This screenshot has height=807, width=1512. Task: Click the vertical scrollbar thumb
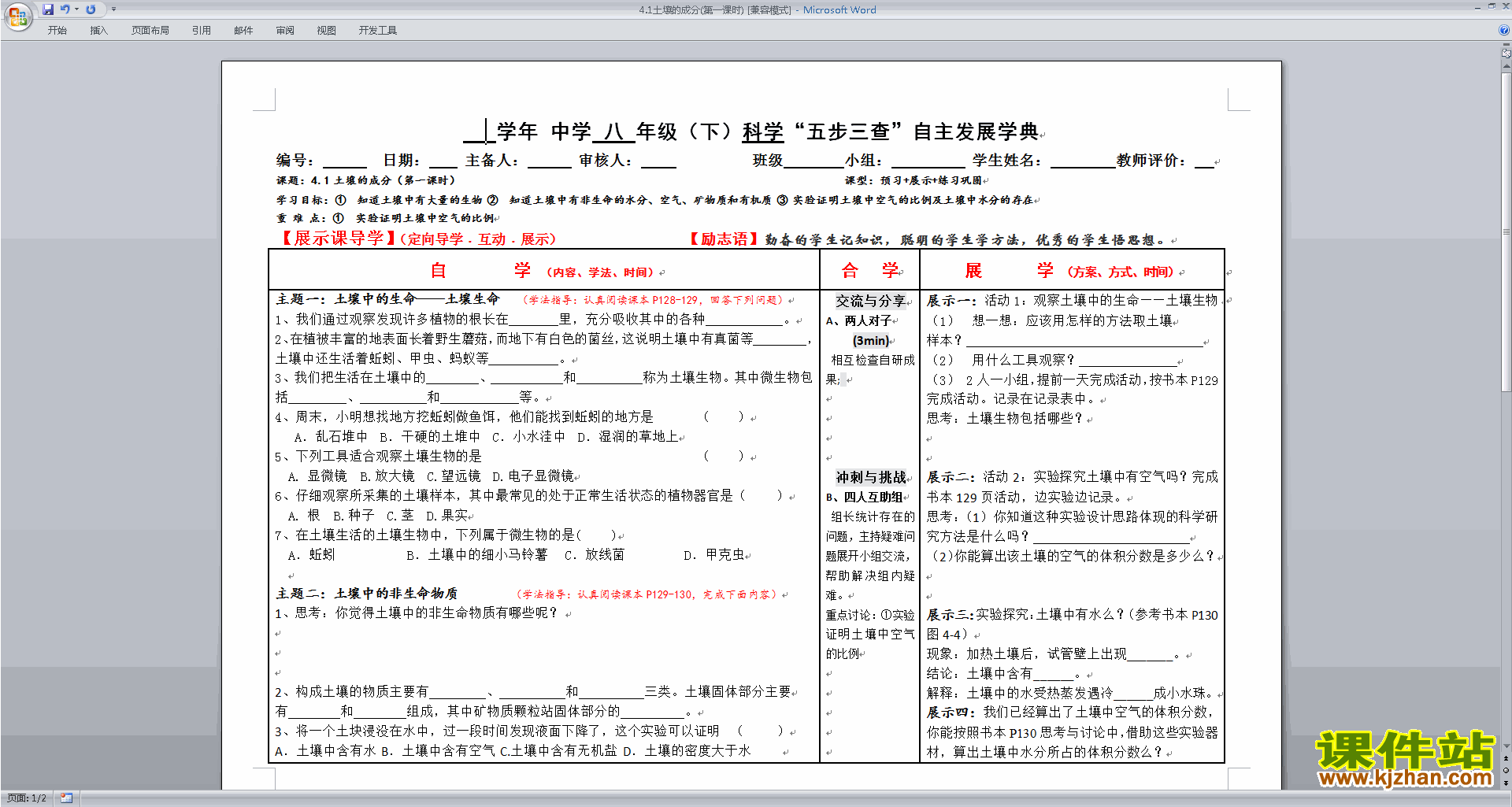(1506, 233)
